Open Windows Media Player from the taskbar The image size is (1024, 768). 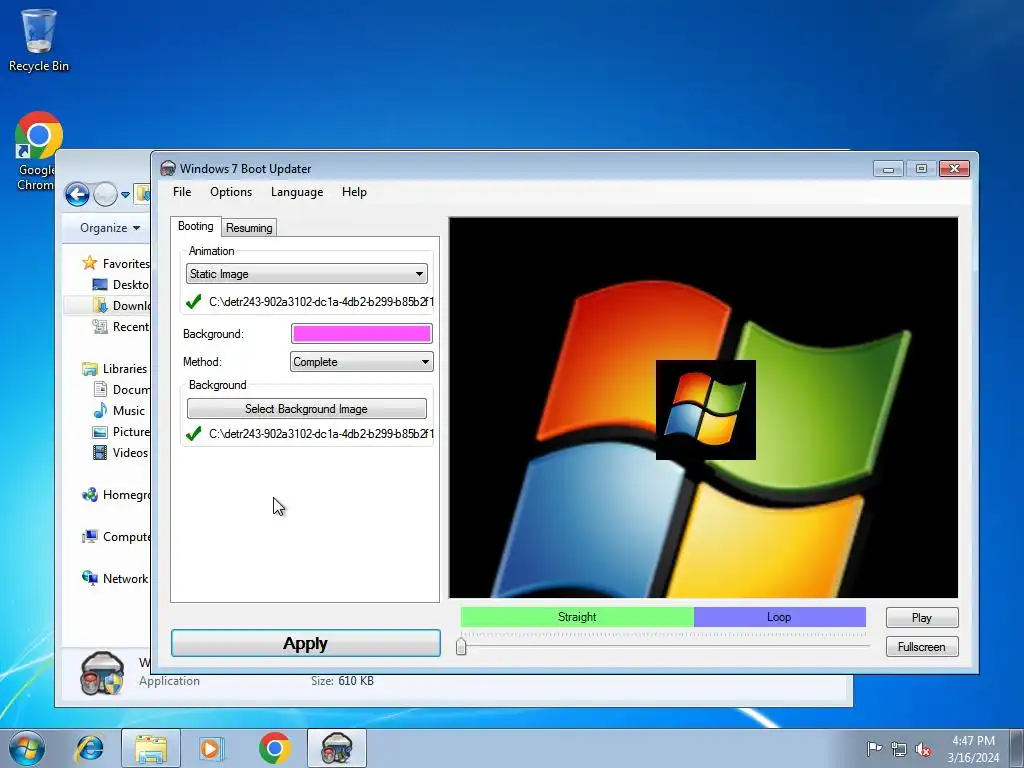(212, 748)
